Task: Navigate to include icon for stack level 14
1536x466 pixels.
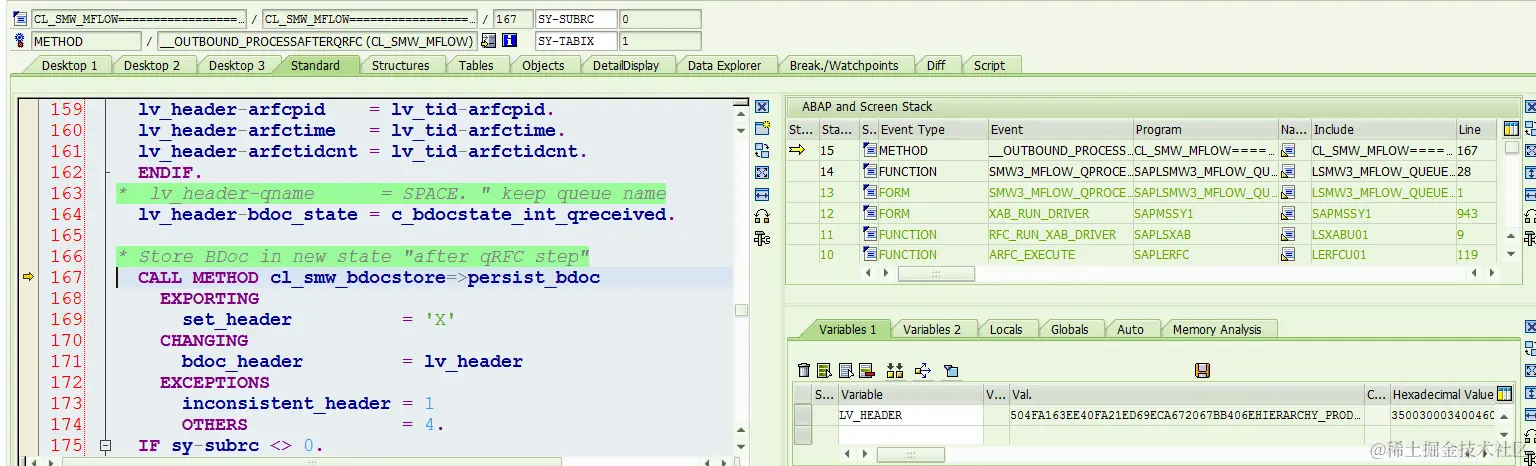Action: [x=1288, y=172]
